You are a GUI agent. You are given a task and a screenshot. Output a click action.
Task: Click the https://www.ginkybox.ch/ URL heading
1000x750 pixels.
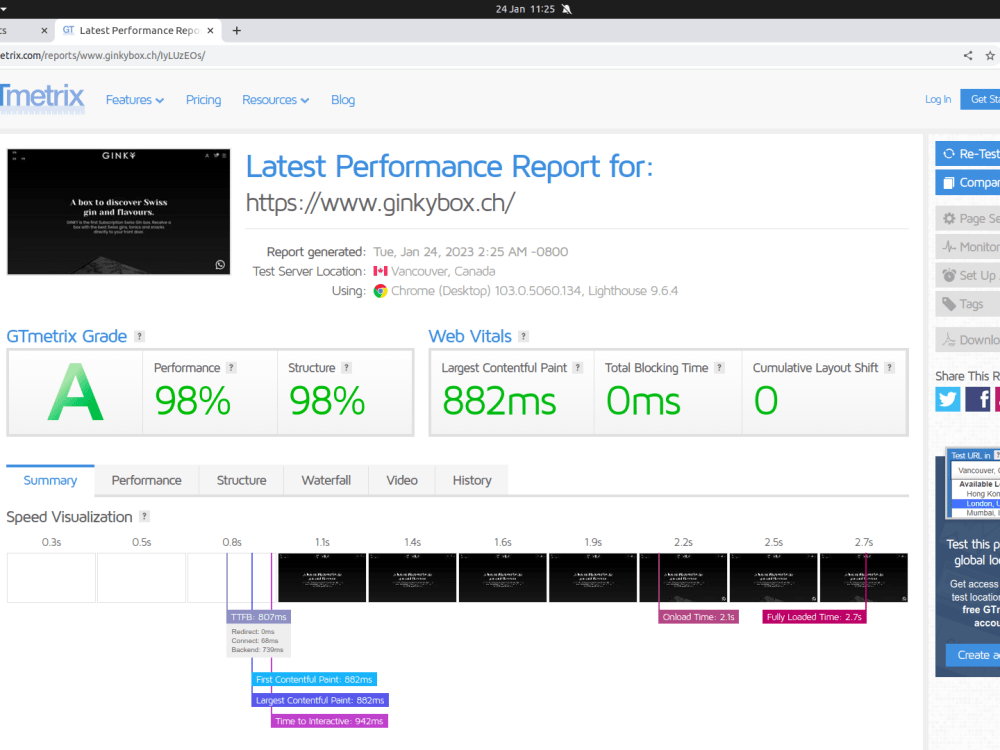pyautogui.click(x=381, y=203)
